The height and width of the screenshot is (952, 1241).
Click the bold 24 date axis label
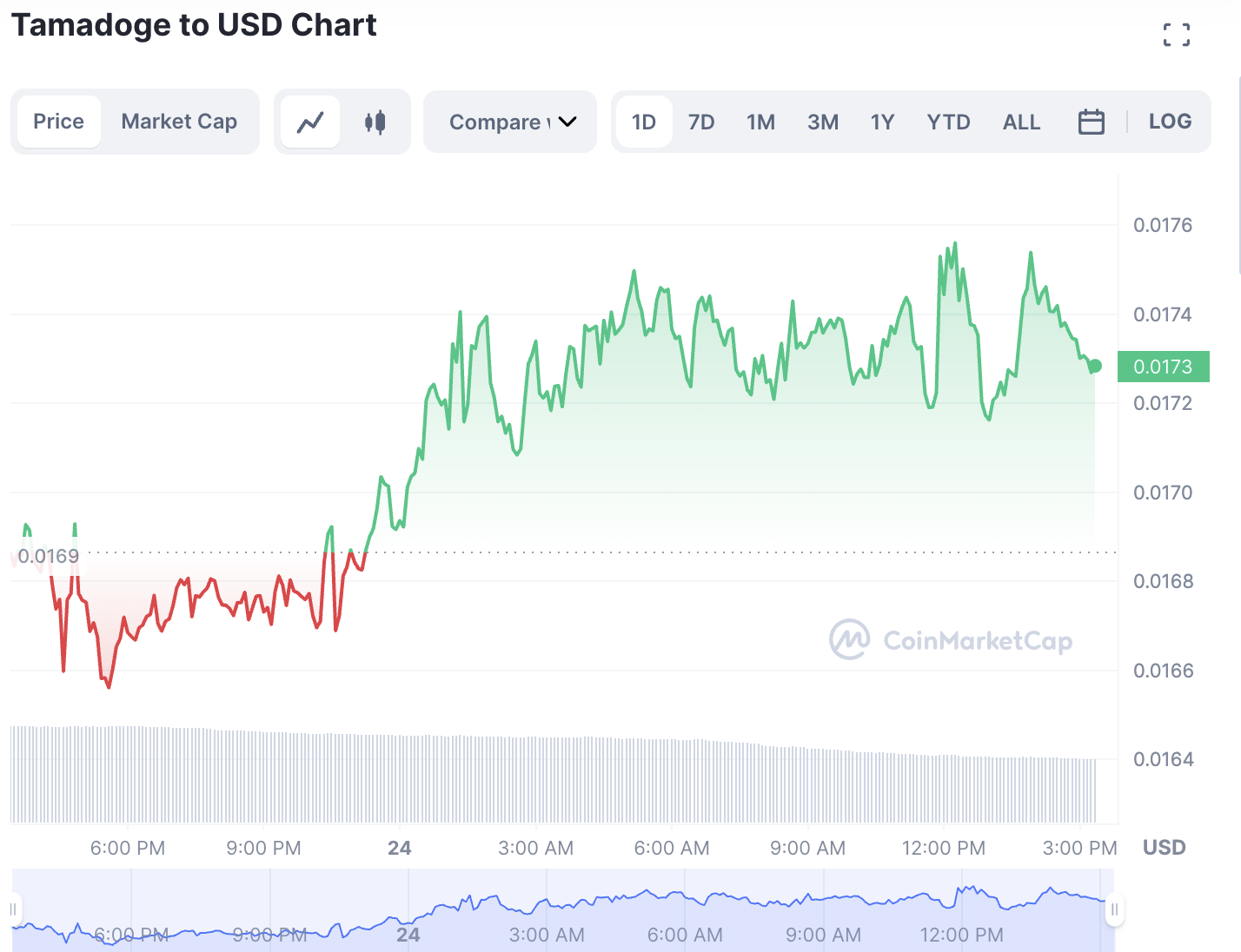coord(400,848)
